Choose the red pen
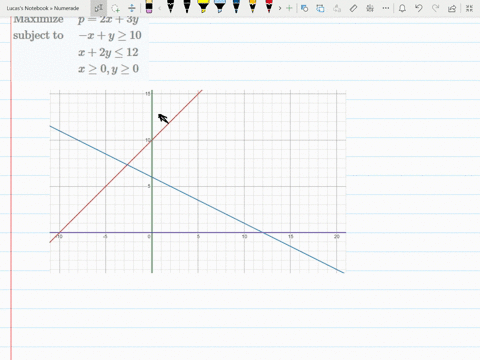The image size is (480, 360). [x=269, y=7]
